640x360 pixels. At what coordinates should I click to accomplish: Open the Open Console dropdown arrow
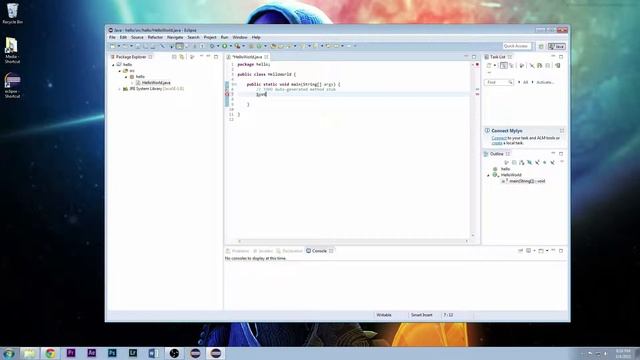547,251
